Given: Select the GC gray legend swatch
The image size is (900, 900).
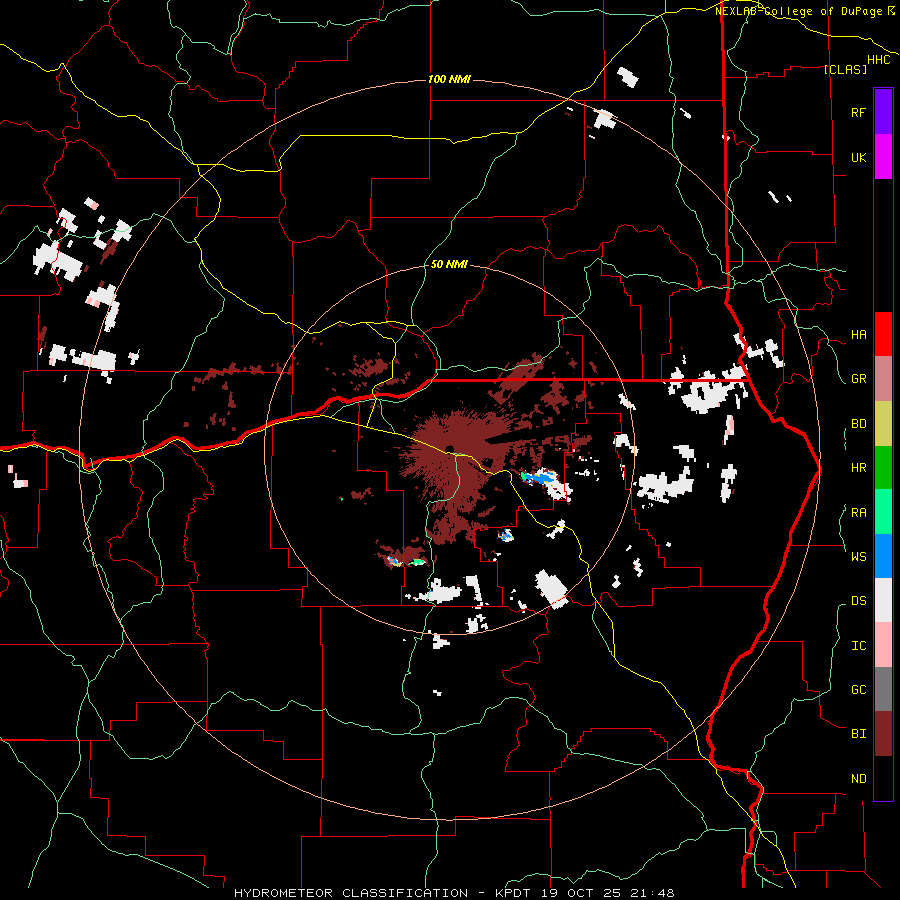Looking at the screenshot, I should (x=883, y=689).
